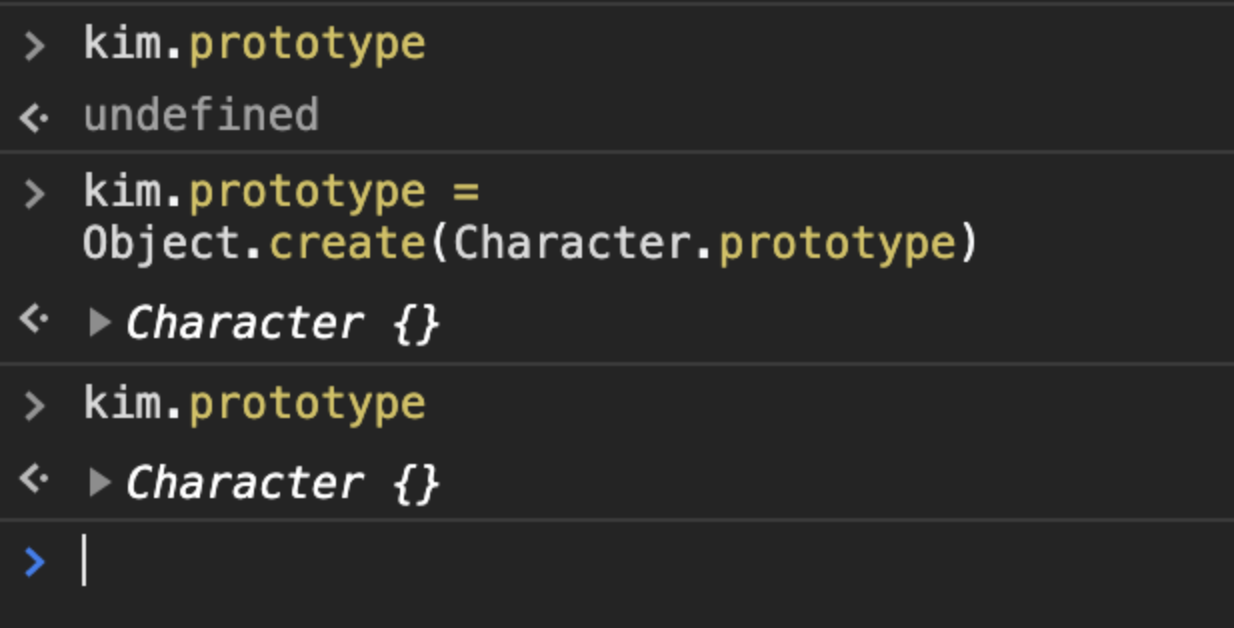Focus the empty console input line
Screen dimensions: 1234x628
coord(600,561)
